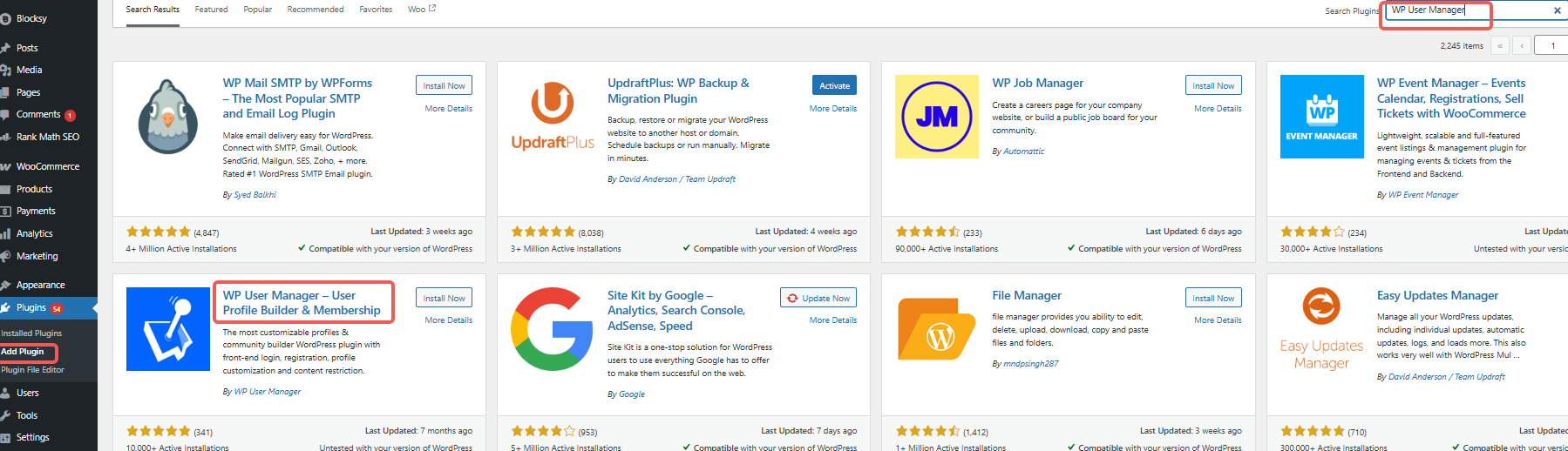Activate the UpdraftPlus plugin
The width and height of the screenshot is (1568, 451).
click(x=834, y=85)
